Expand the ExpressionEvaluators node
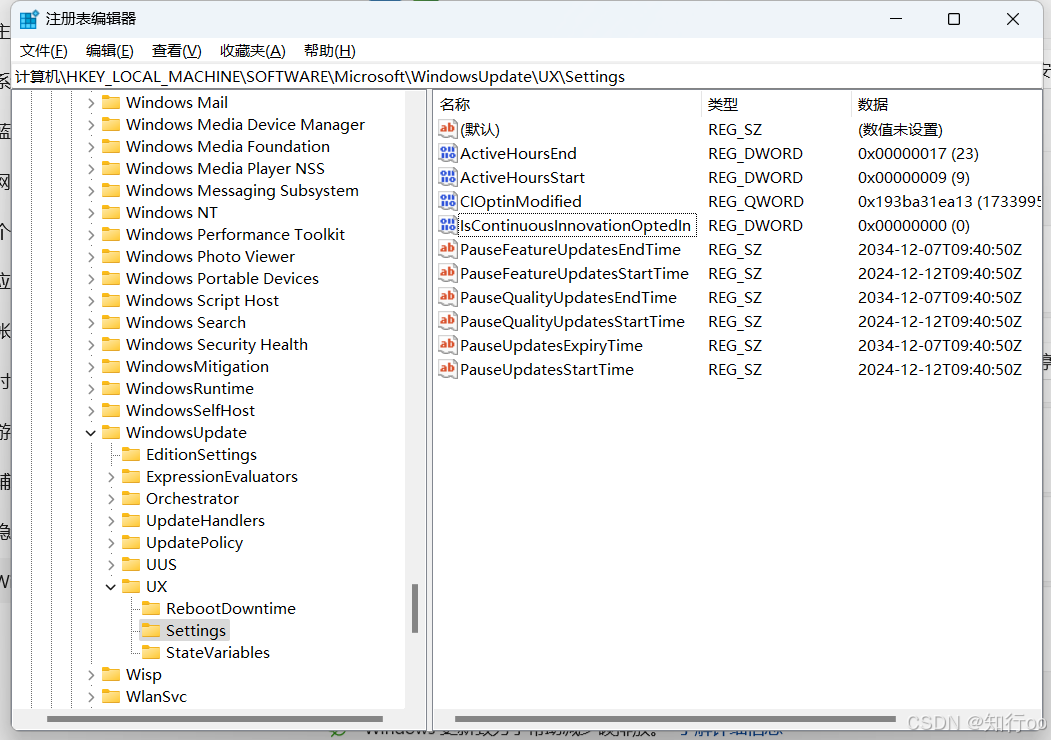Screen dimensions: 1051x740 (x=111, y=477)
